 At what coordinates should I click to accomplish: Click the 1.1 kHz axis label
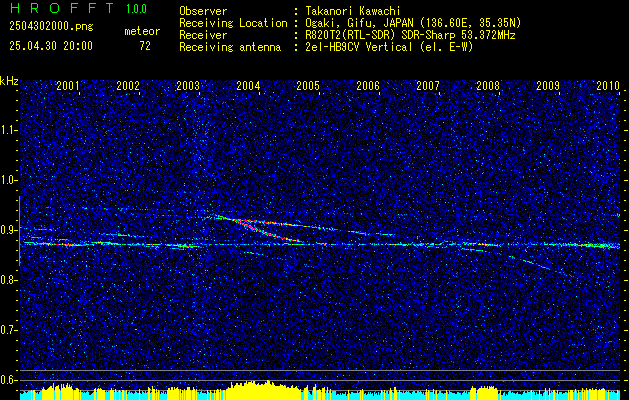point(8,130)
